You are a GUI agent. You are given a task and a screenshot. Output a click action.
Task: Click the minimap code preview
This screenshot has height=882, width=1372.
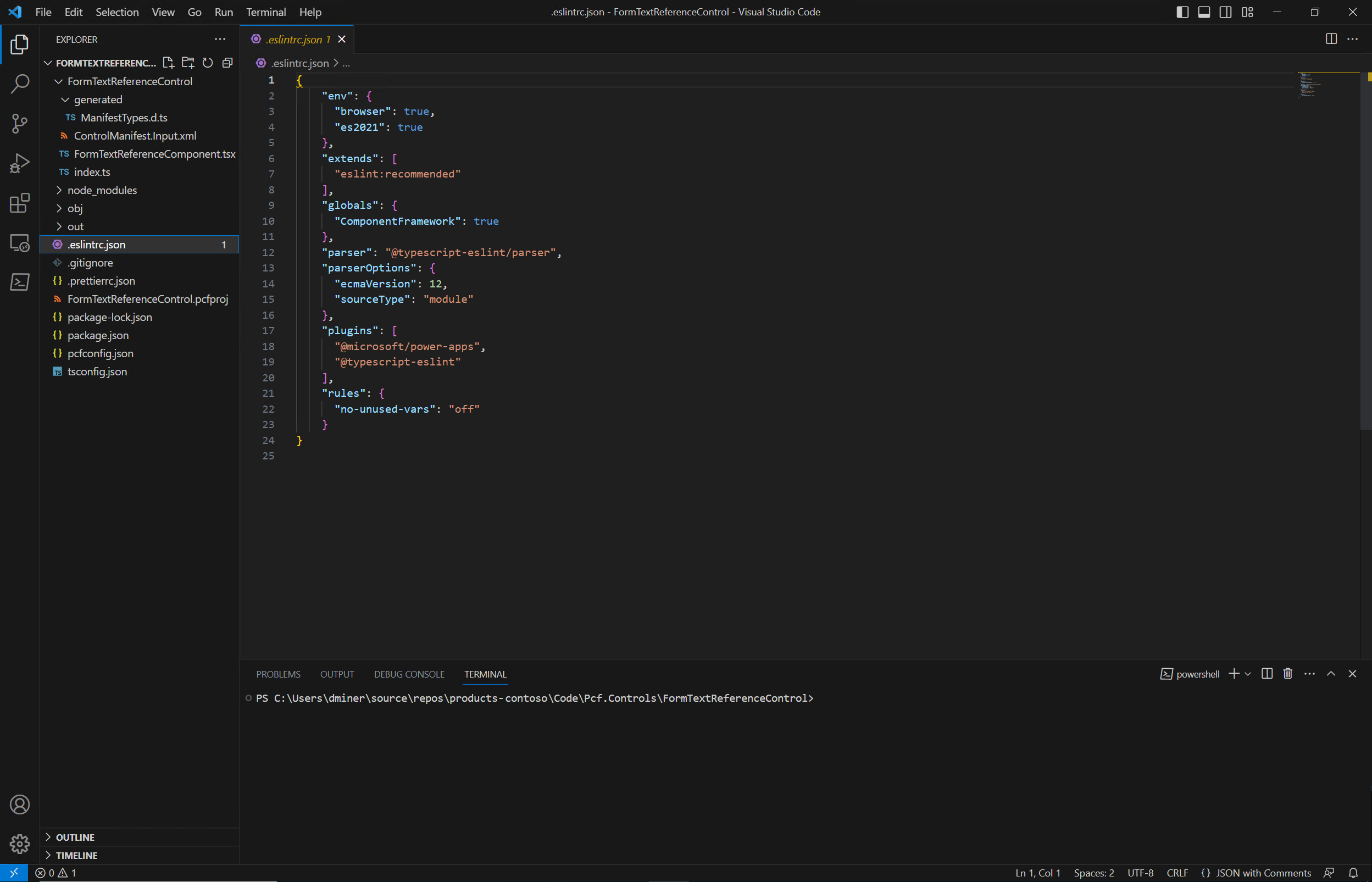[1312, 85]
